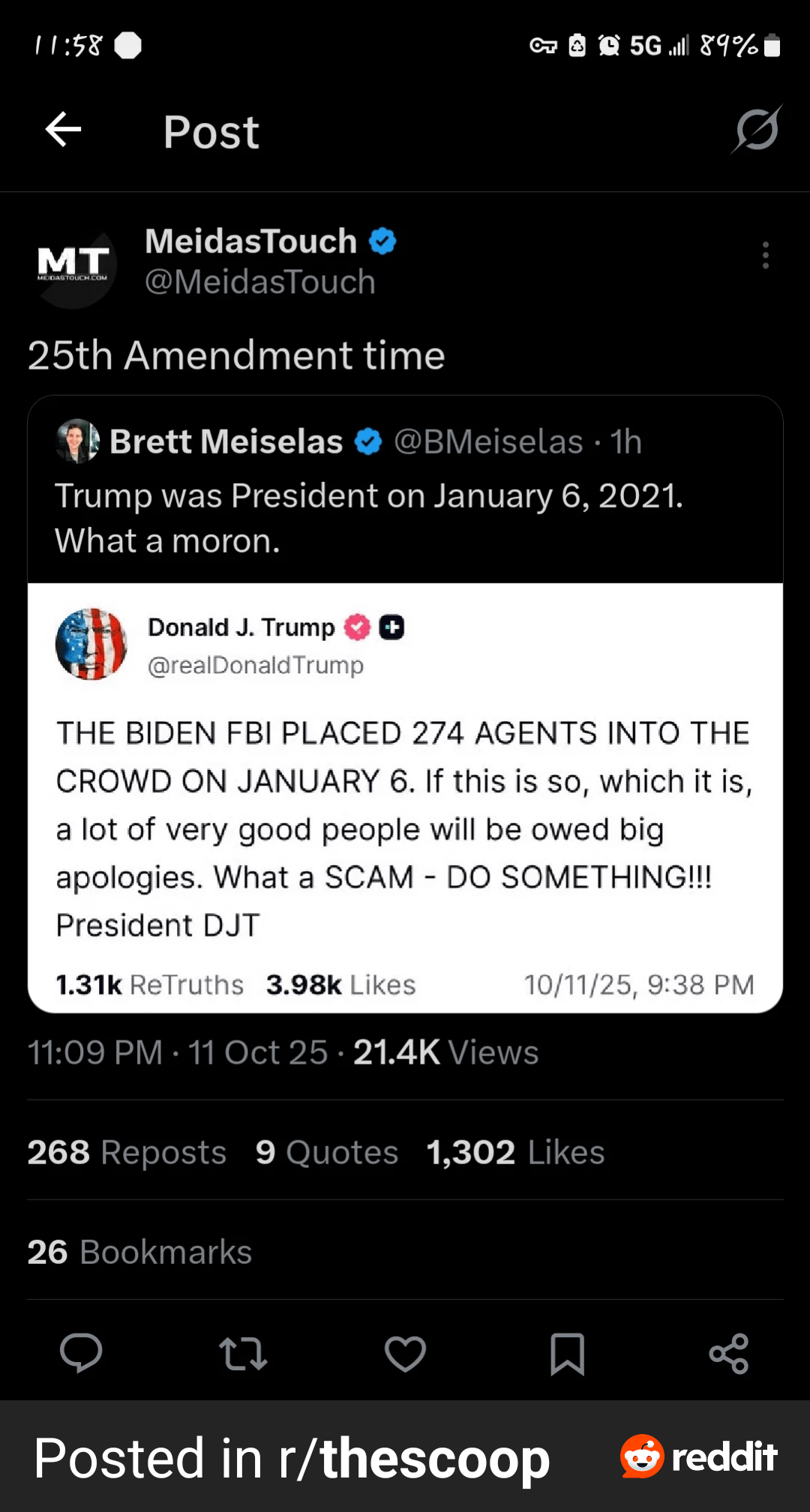View the 9 Quotes list

click(x=326, y=1152)
